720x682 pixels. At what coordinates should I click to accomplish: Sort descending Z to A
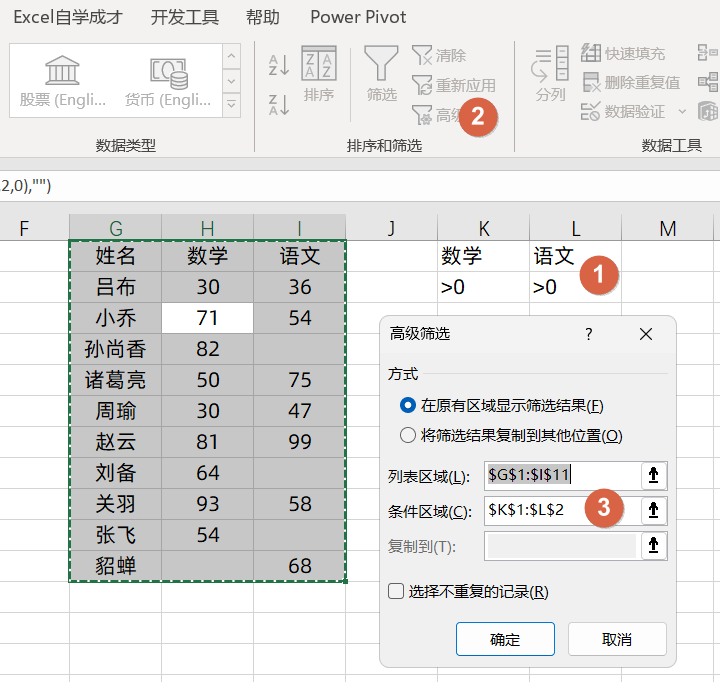tap(279, 105)
